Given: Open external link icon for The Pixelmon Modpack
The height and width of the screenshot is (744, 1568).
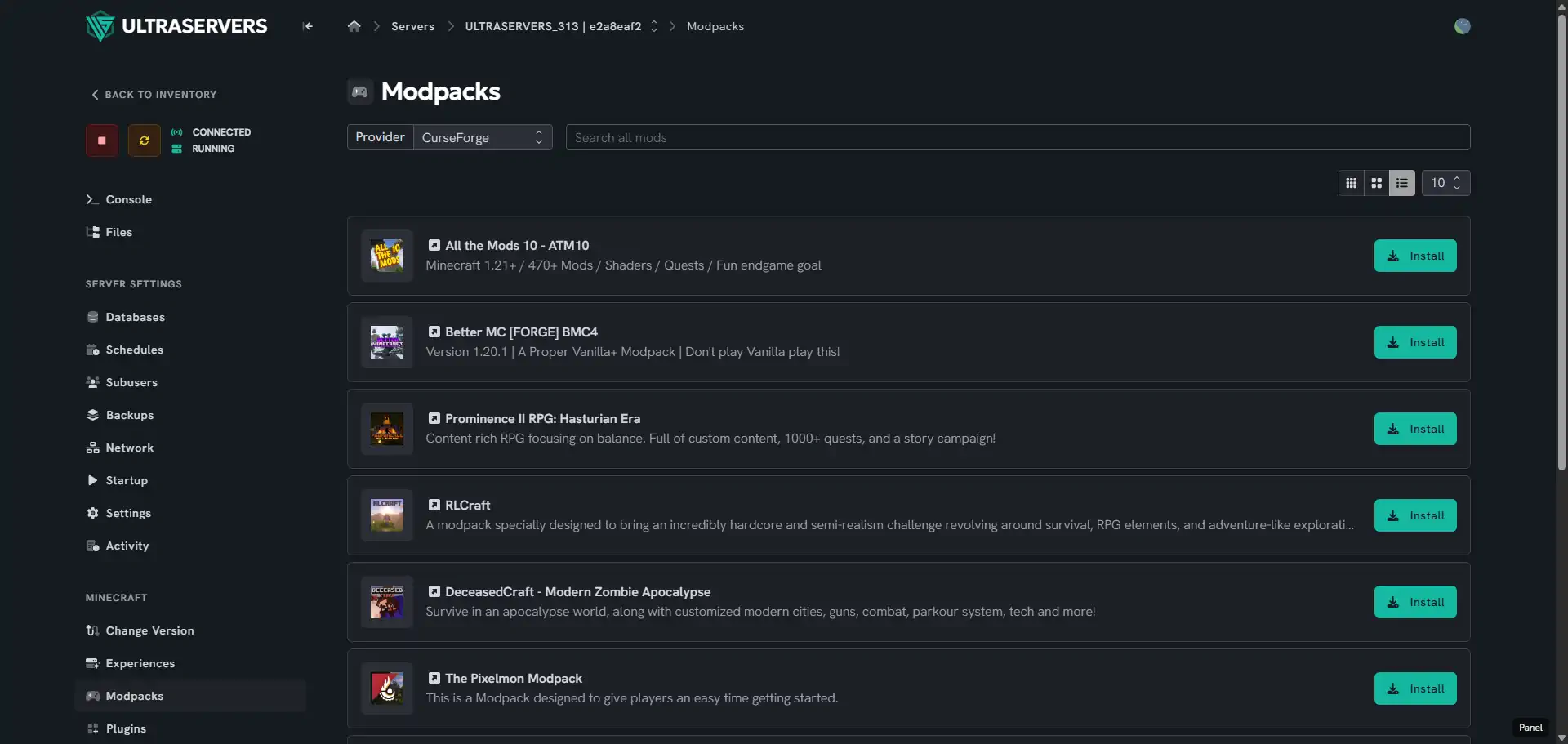Looking at the screenshot, I should click(434, 678).
